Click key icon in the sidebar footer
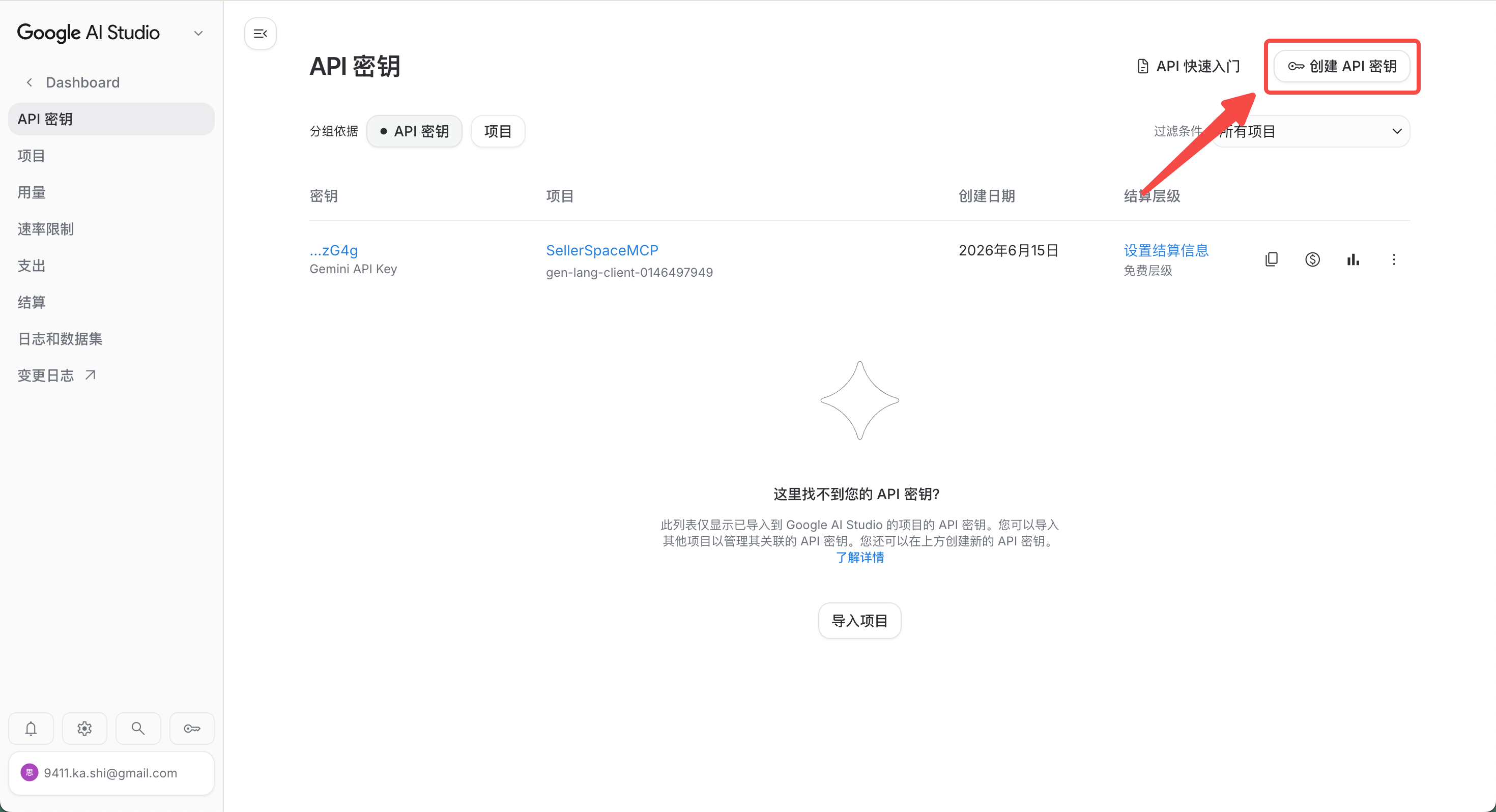 click(x=192, y=729)
